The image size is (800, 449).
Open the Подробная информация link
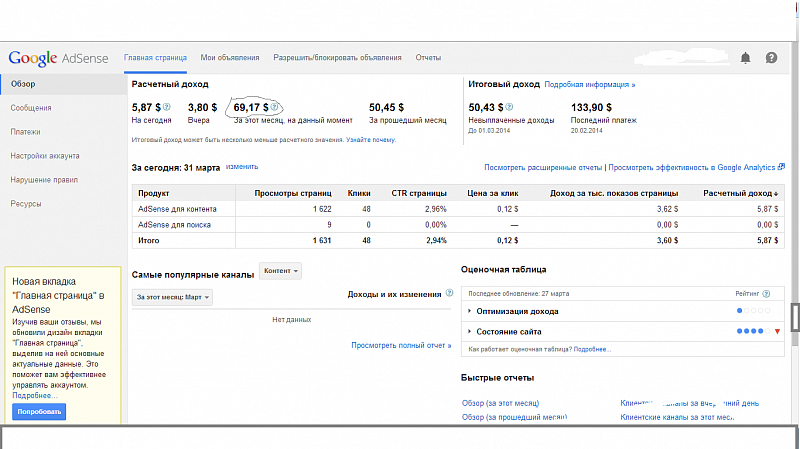(590, 85)
